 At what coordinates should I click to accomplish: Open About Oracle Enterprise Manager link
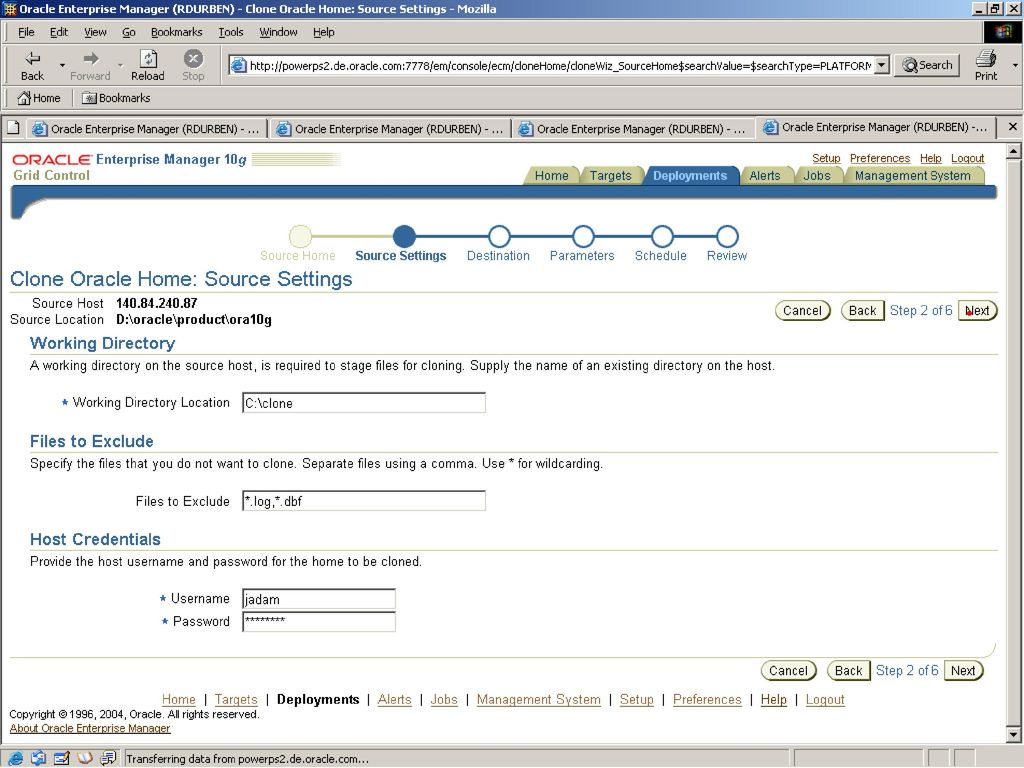(90, 728)
